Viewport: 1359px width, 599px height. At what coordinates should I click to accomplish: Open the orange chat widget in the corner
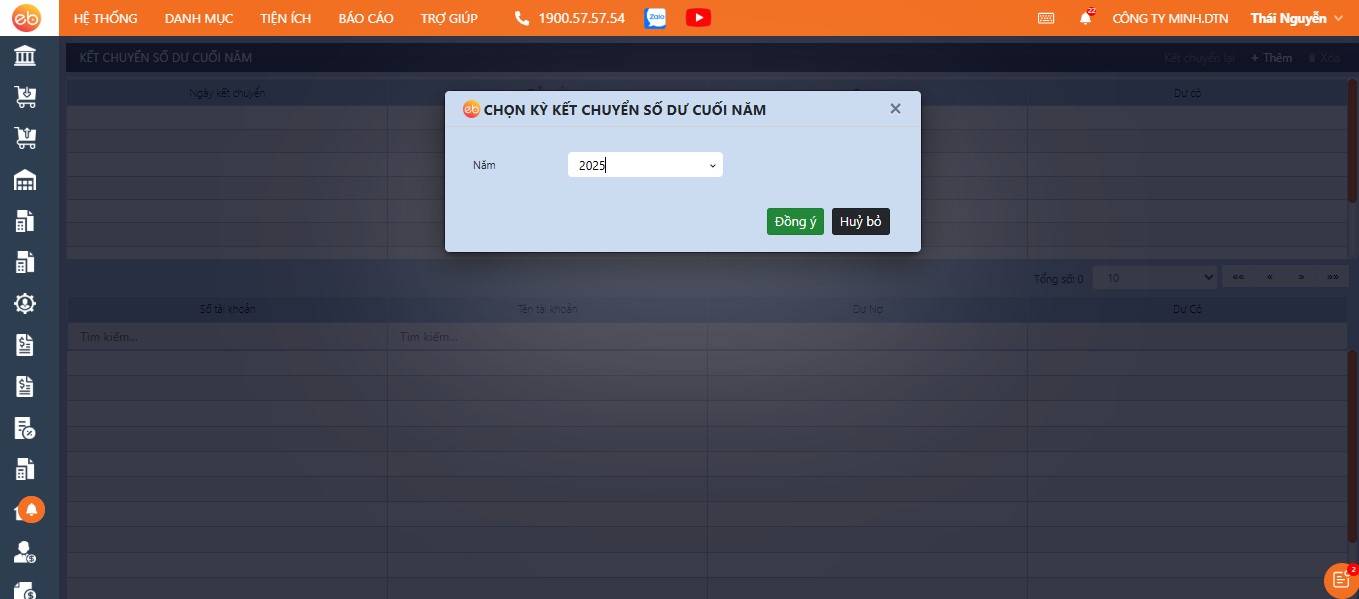point(1339,580)
